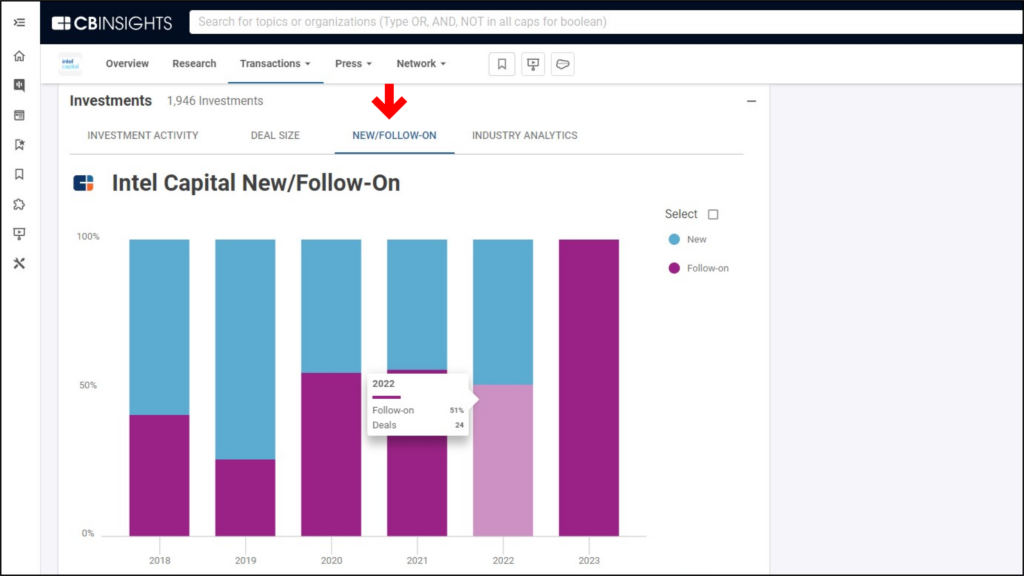Collapse the Investments section with the minus icon
The width and height of the screenshot is (1024, 576).
(751, 101)
